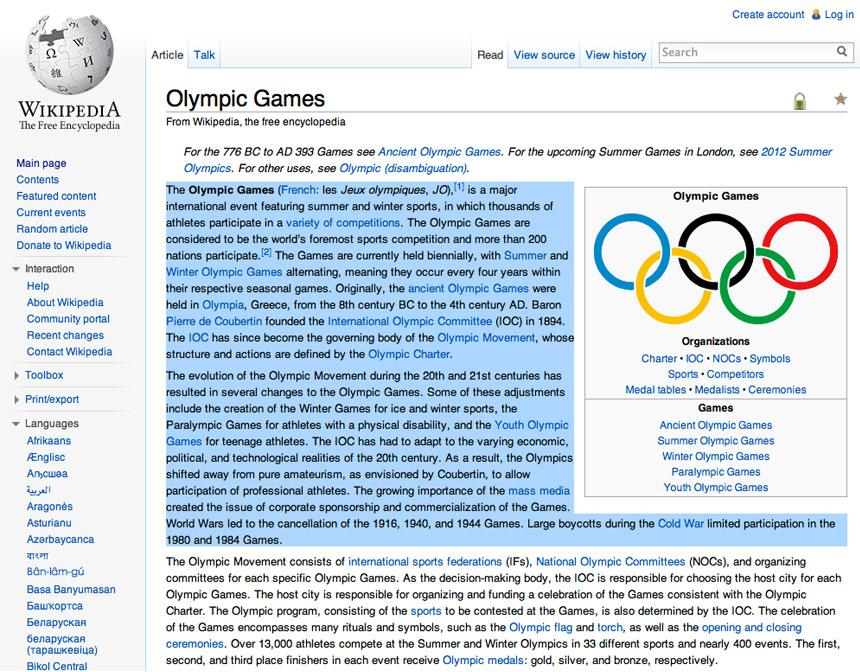860x672 pixels.
Task: Switch to Basa Banyumasan language version
Action: [x=71, y=589]
